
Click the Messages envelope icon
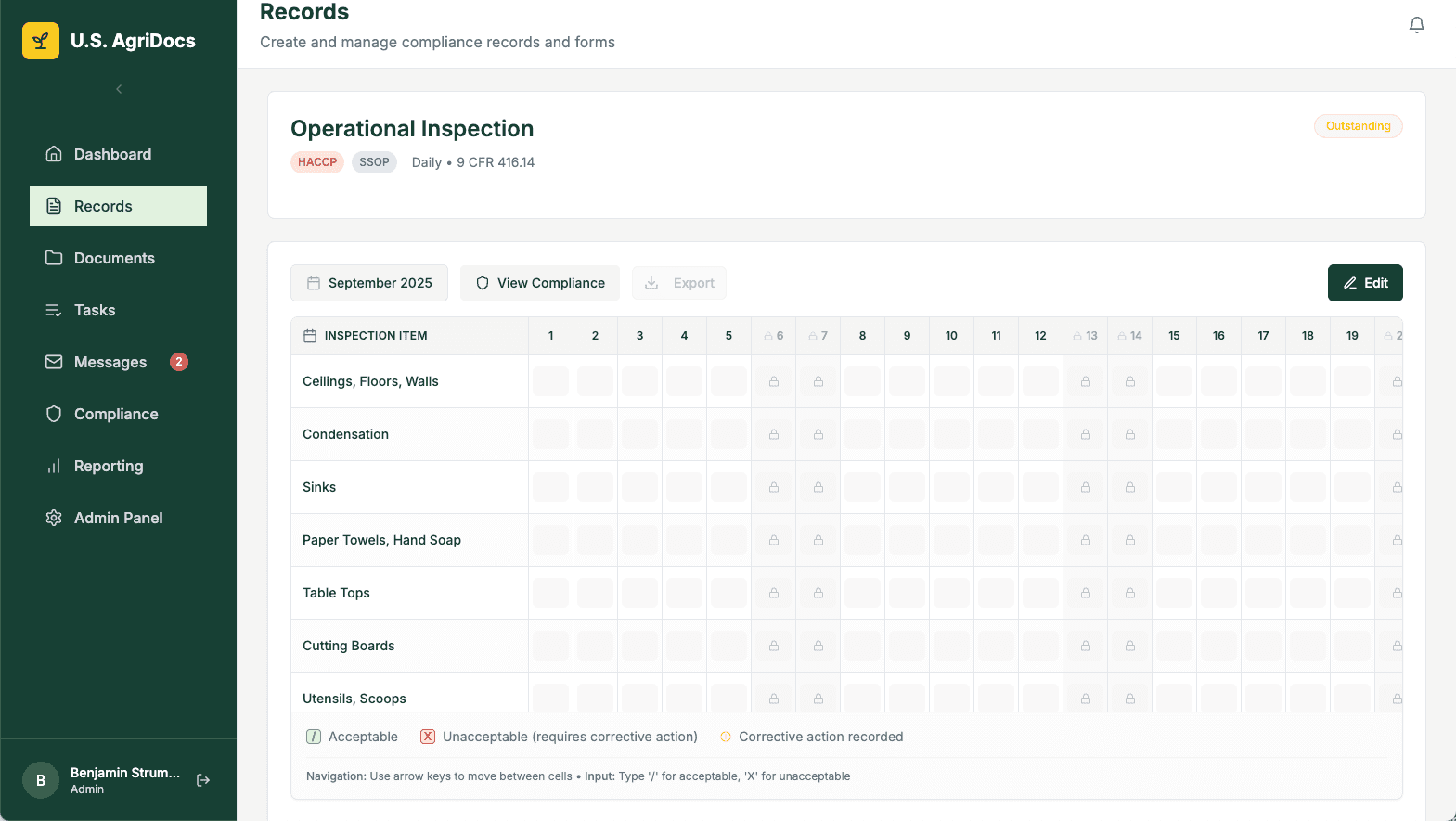pyautogui.click(x=54, y=362)
